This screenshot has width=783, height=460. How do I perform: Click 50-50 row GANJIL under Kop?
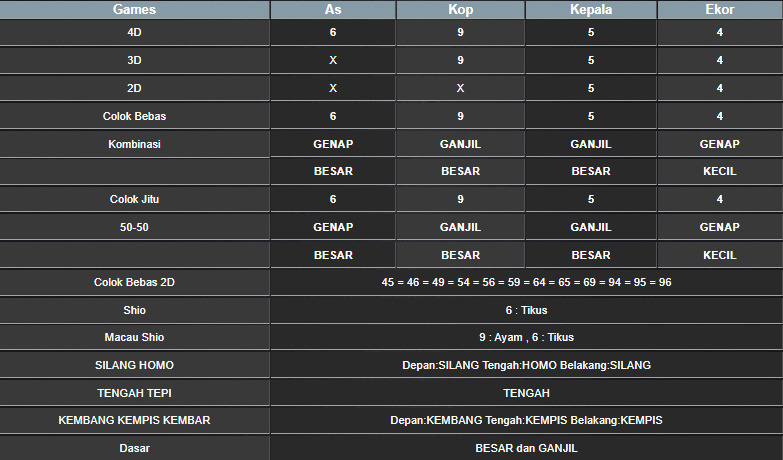[460, 227]
